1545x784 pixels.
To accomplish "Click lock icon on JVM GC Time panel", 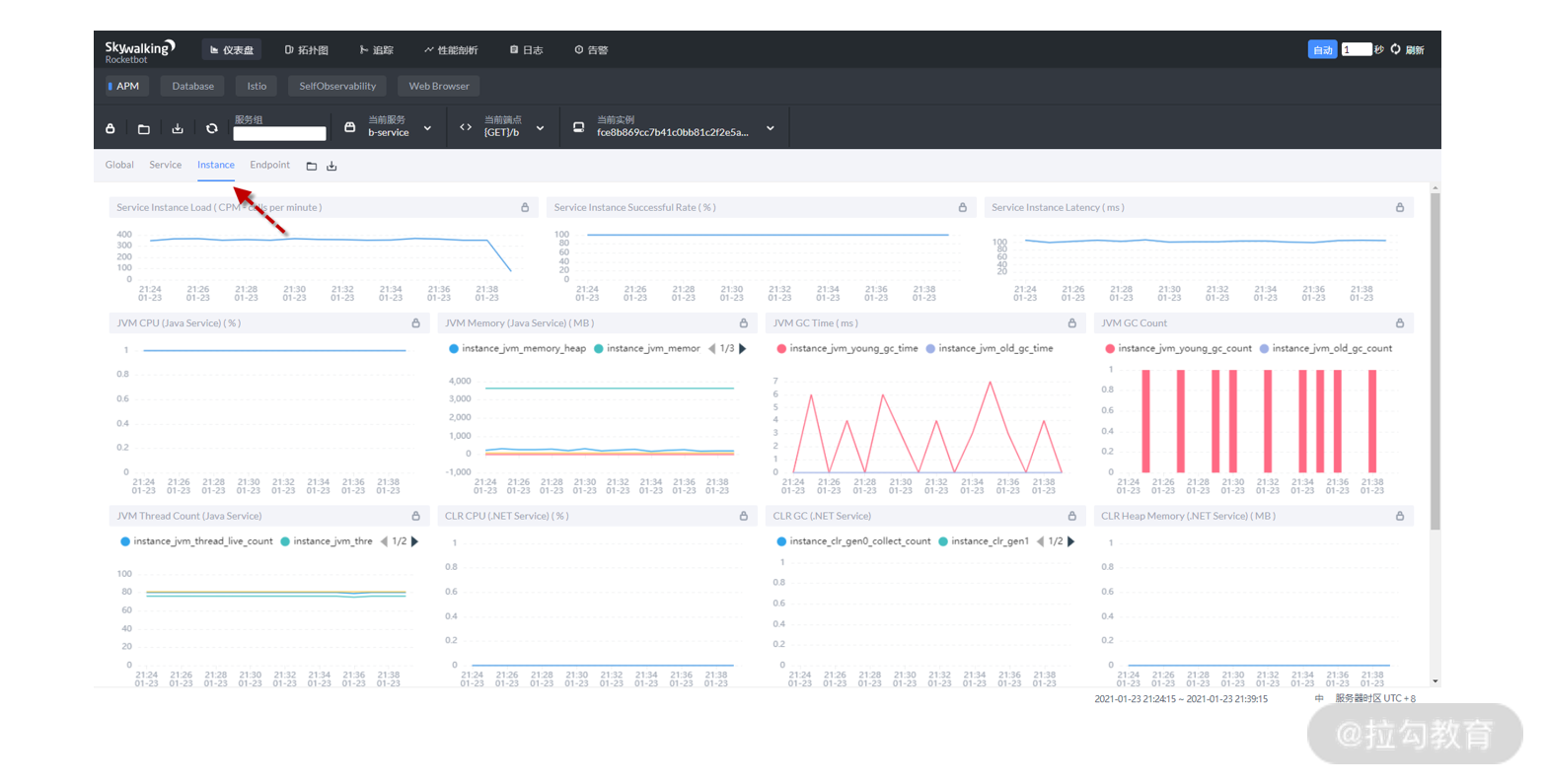I will point(1072,322).
